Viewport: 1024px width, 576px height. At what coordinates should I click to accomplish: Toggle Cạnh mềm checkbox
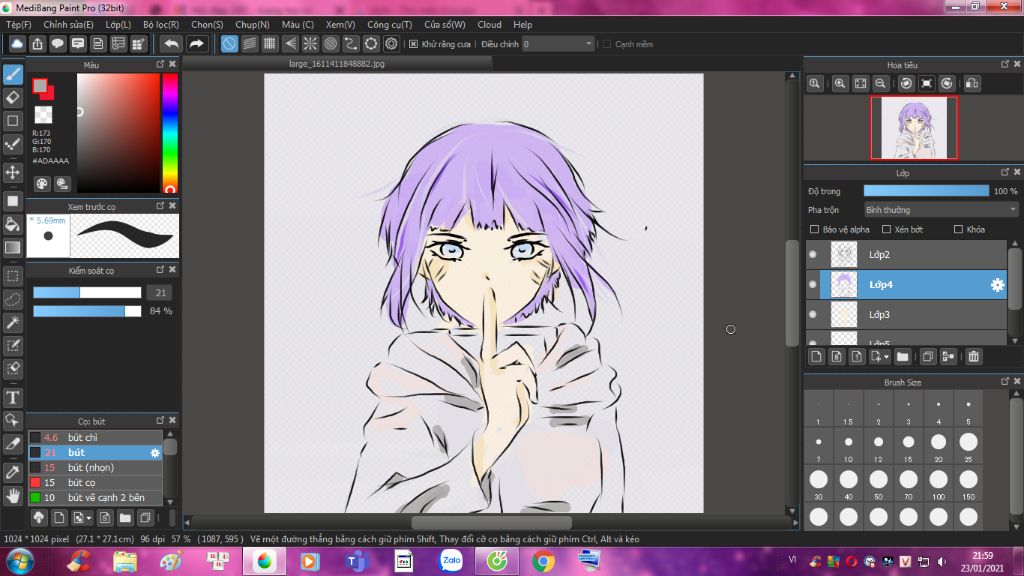click(607, 44)
